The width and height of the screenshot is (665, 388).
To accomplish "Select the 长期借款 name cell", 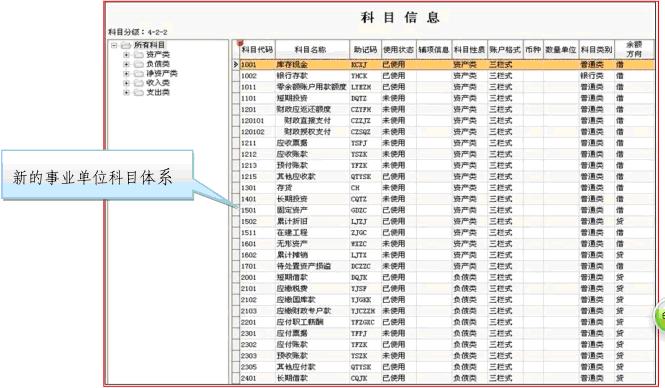I will [x=312, y=378].
